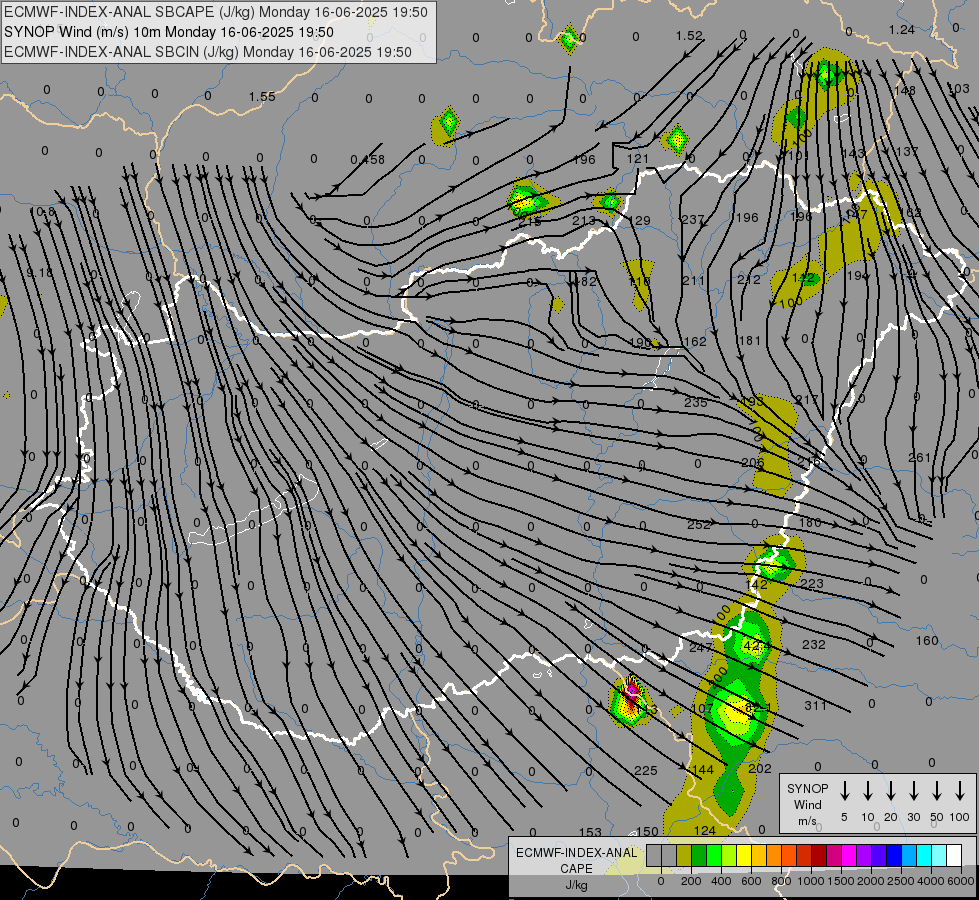979x900 pixels.
Task: Pick the pure yellow CAPE legend swatch
Action: pyautogui.click(x=744, y=855)
